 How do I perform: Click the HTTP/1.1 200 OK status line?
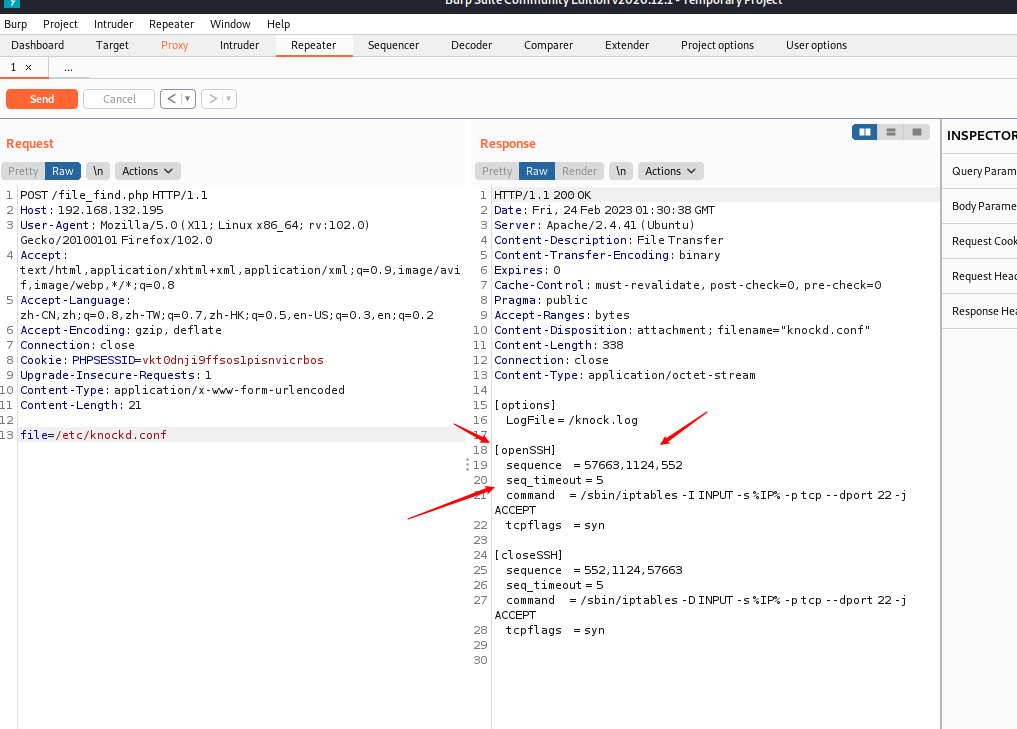tap(543, 195)
